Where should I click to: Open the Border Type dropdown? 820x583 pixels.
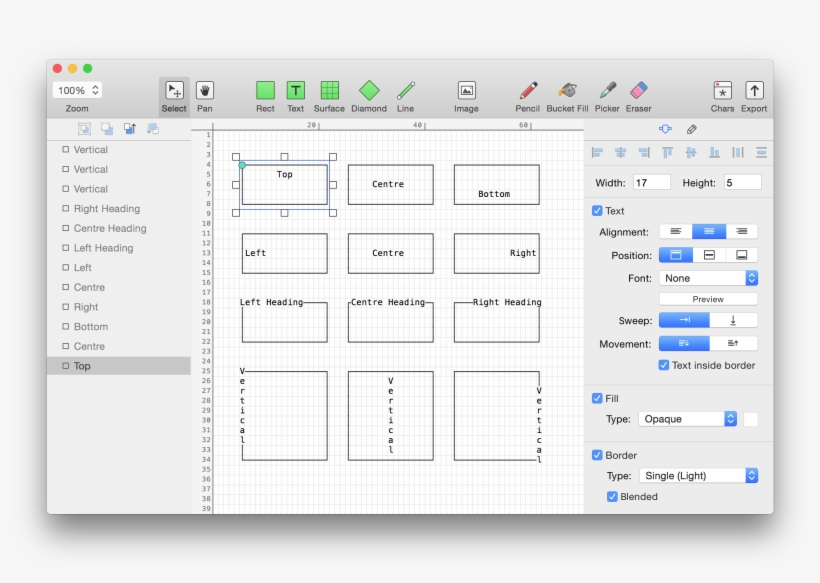click(699, 475)
